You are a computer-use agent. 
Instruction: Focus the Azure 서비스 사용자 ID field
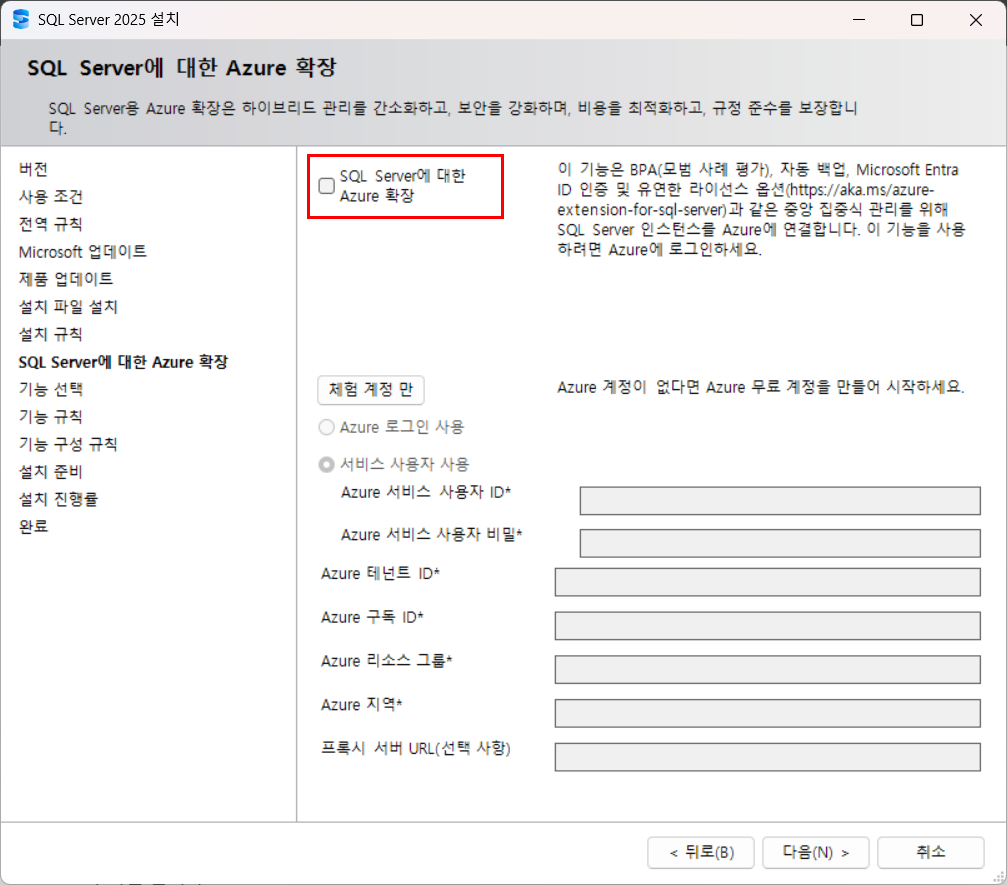(x=780, y=501)
